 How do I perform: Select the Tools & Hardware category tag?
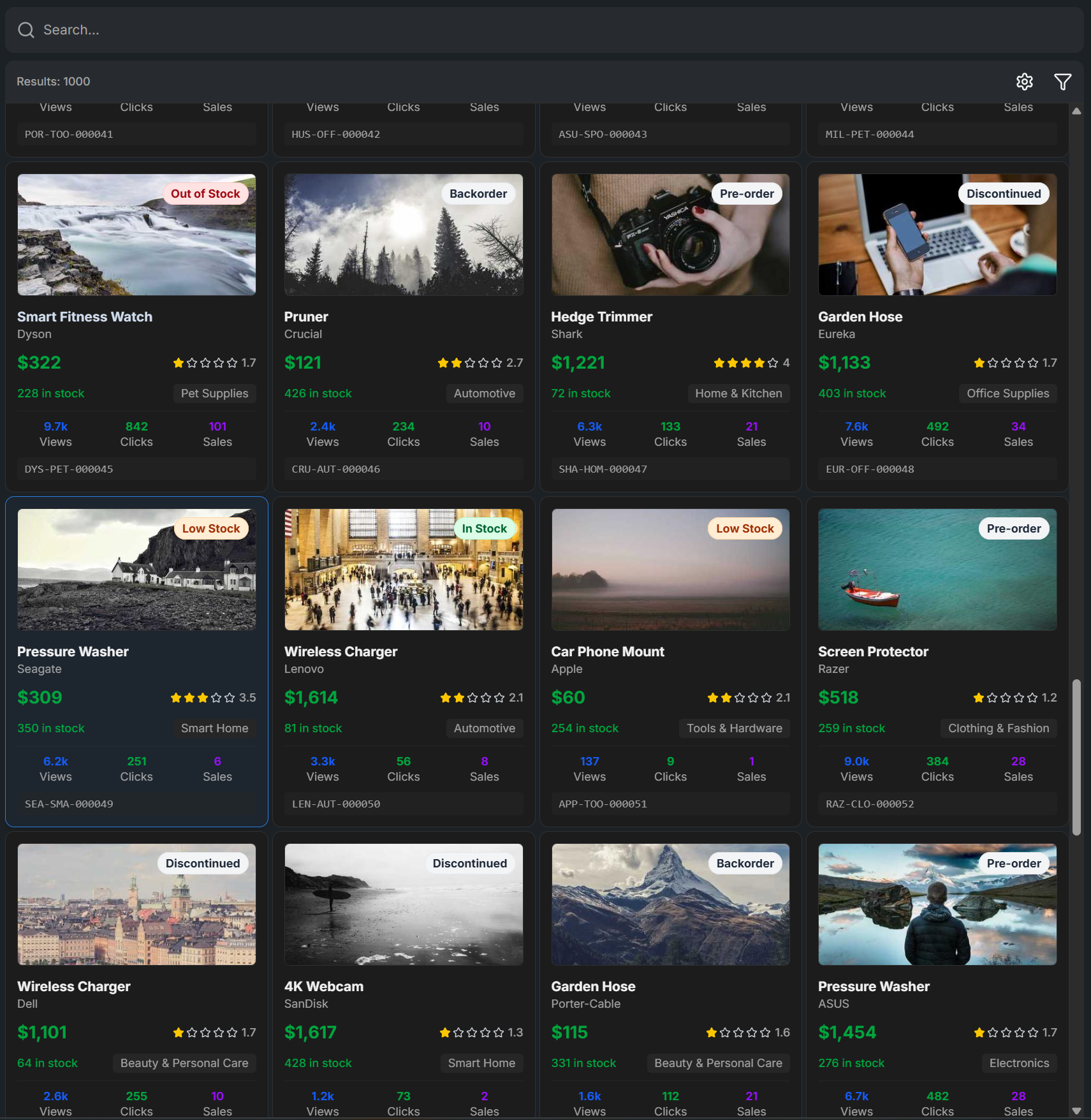tap(734, 728)
